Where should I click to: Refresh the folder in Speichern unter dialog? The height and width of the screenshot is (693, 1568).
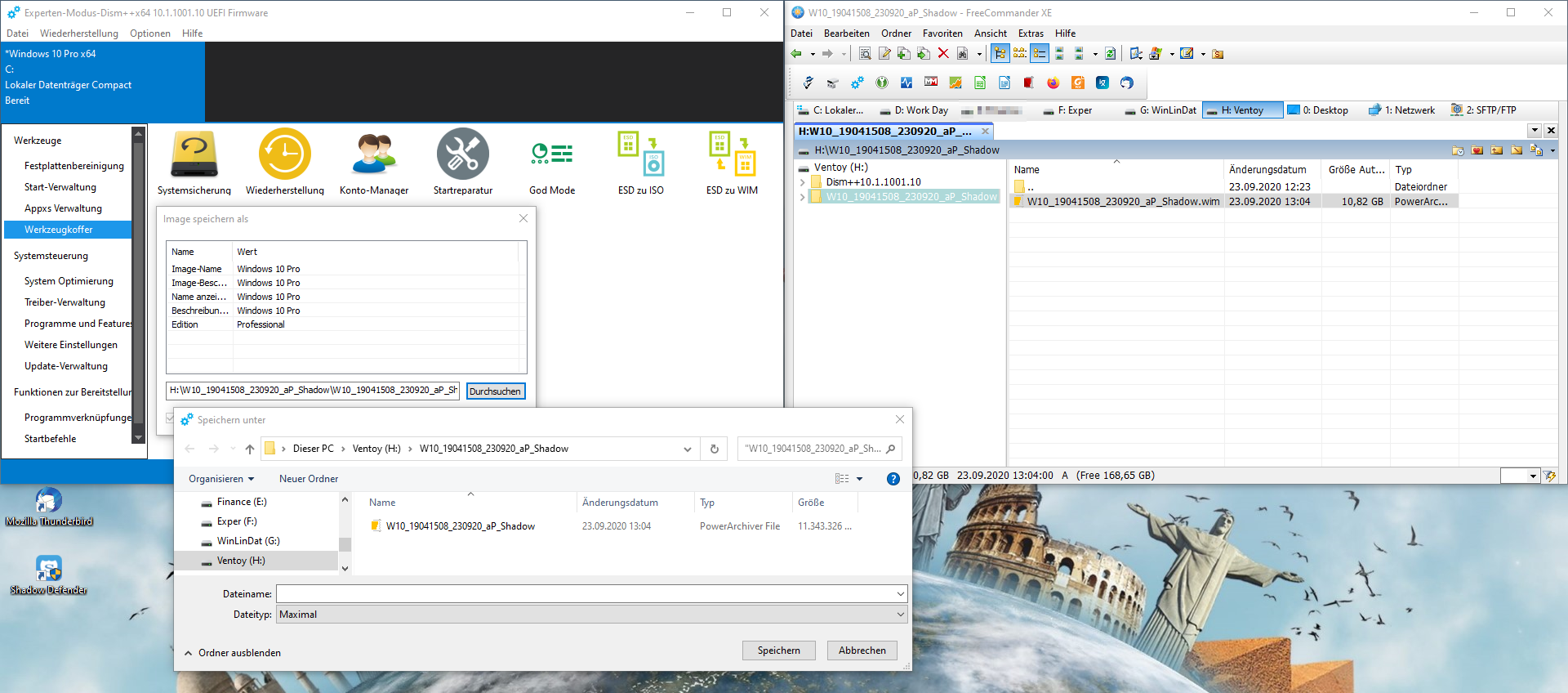[715, 449]
